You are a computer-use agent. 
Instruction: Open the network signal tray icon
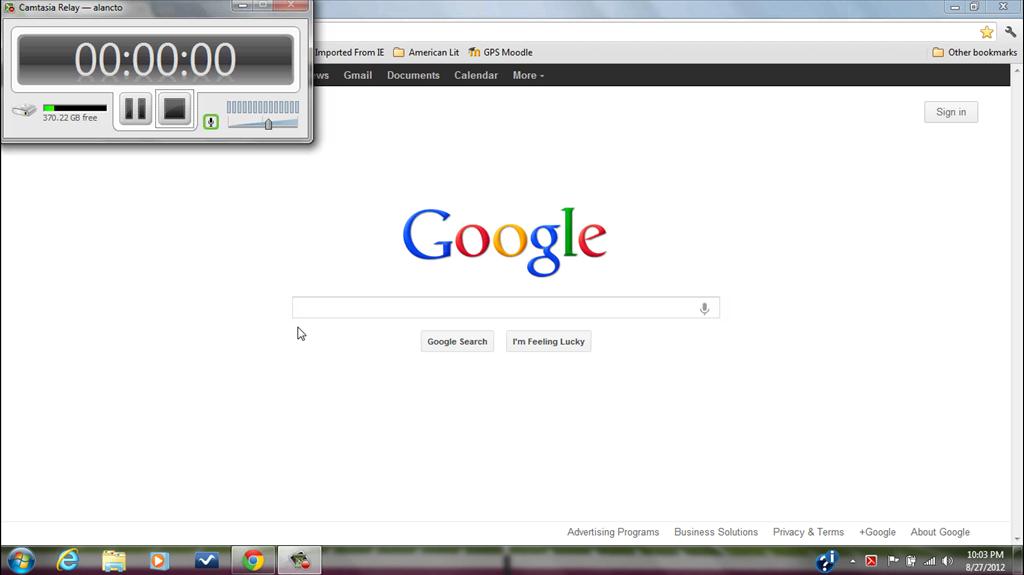929,561
